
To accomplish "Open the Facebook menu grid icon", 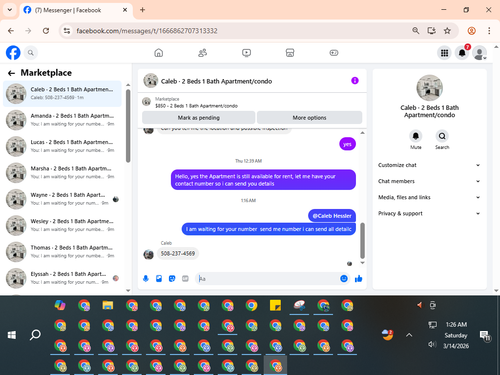I will [444, 53].
